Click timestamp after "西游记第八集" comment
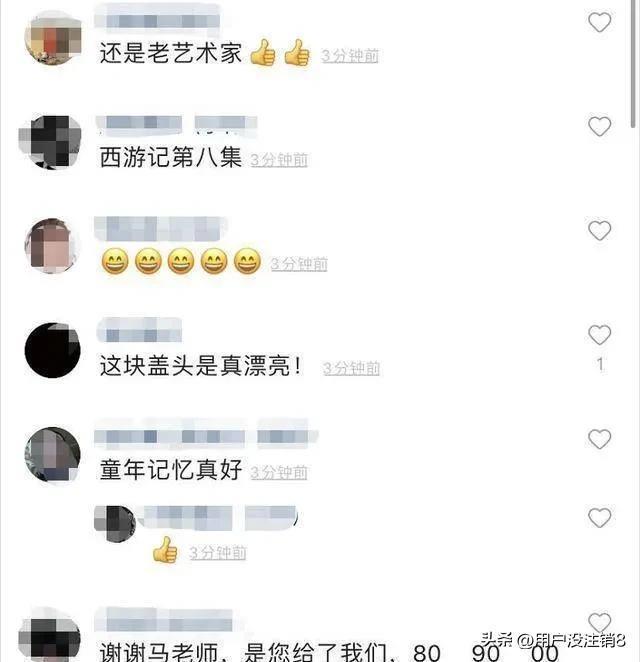This screenshot has height=662, width=640. [279, 160]
